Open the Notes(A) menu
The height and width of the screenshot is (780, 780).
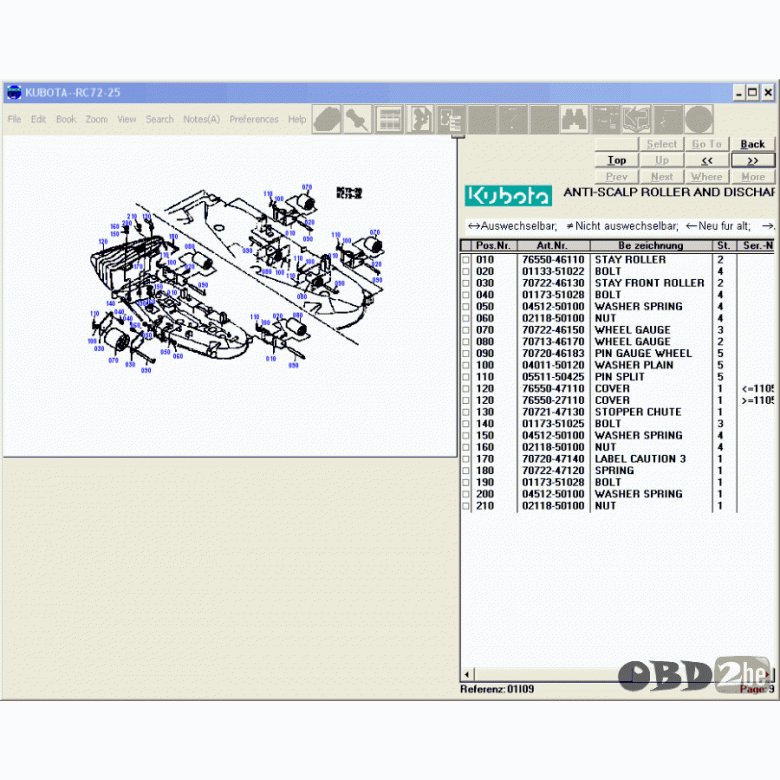(x=201, y=119)
